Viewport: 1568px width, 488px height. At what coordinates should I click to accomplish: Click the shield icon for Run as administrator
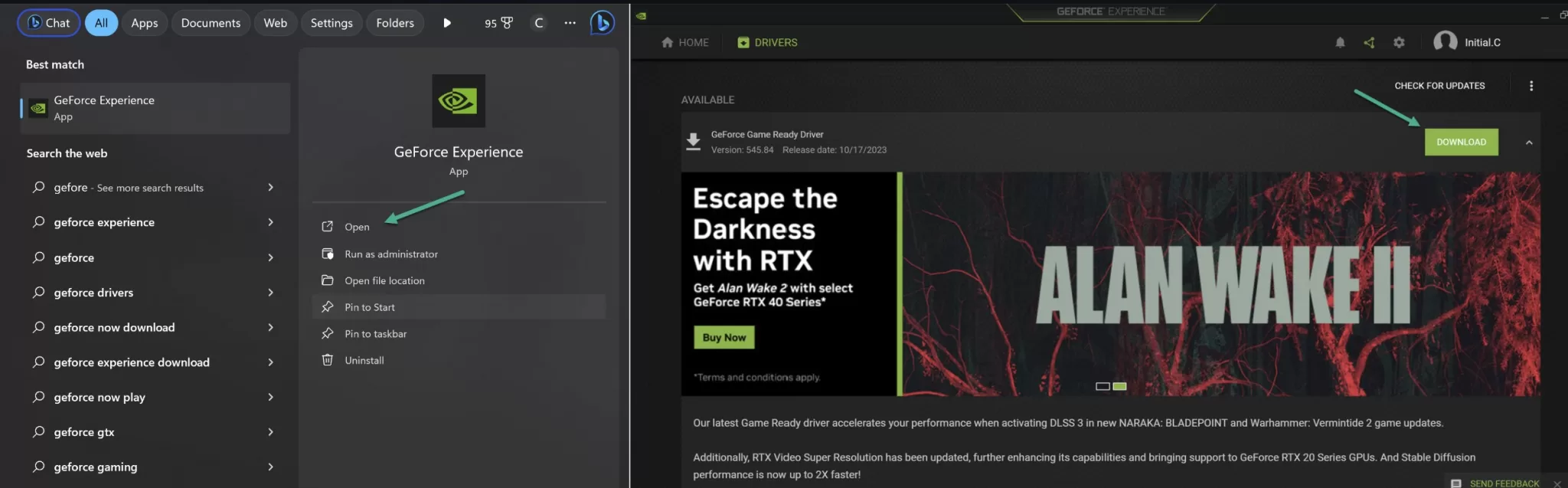[328, 254]
